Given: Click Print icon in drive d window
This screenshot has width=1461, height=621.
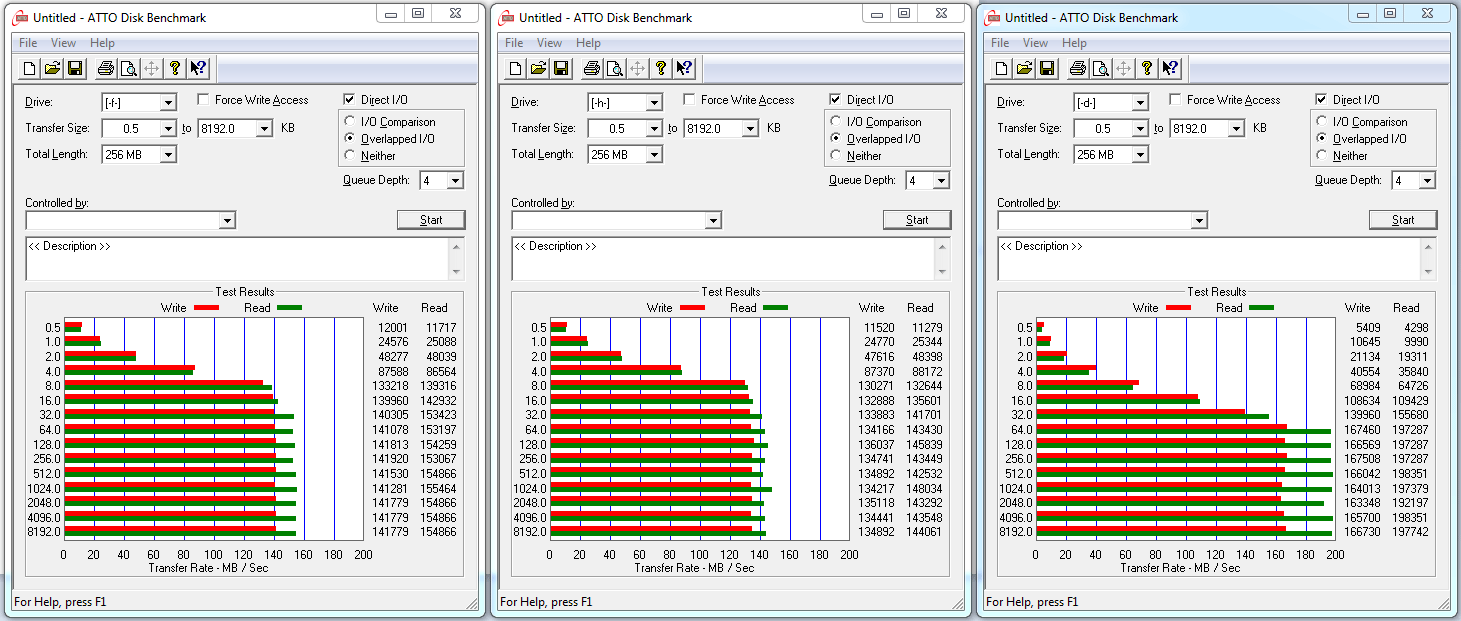Looking at the screenshot, I should [1078, 68].
